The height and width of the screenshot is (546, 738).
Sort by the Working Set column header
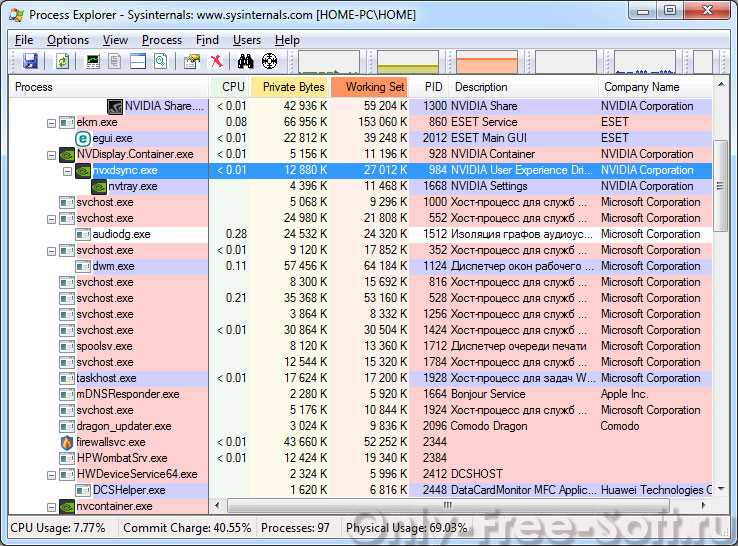pos(370,87)
